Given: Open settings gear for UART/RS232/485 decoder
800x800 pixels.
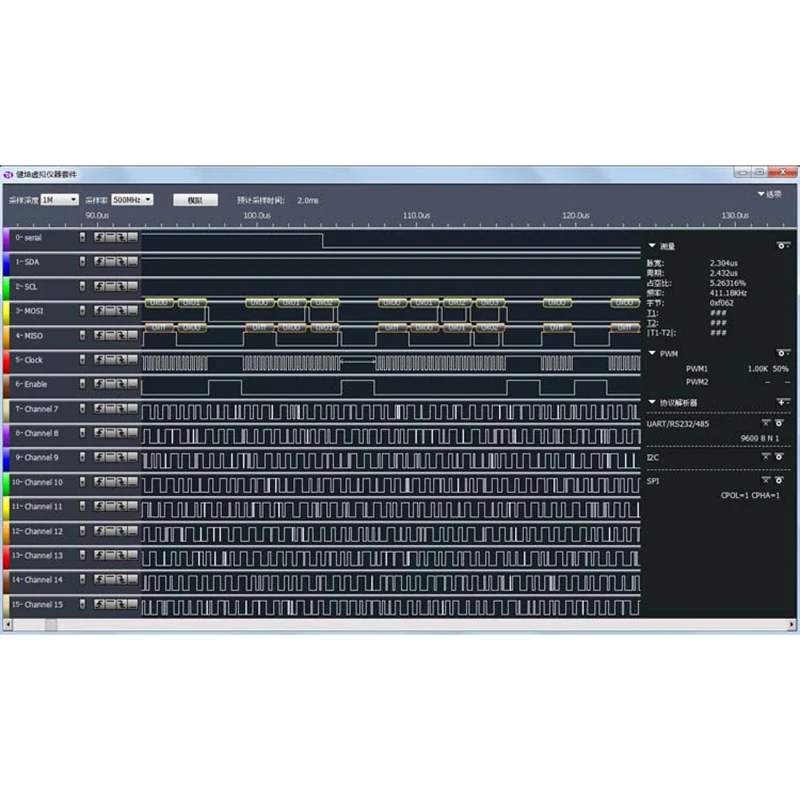Looking at the screenshot, I should (779, 423).
